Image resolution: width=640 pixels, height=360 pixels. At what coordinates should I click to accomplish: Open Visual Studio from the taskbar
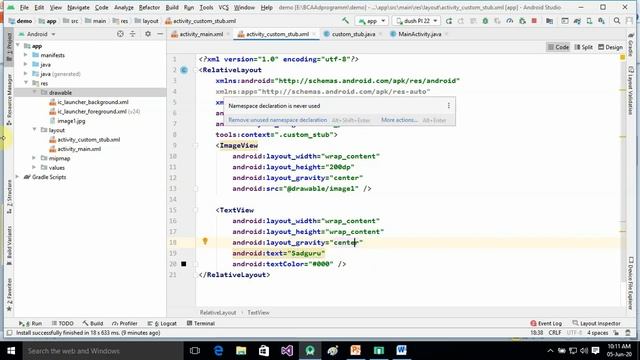click(287, 351)
